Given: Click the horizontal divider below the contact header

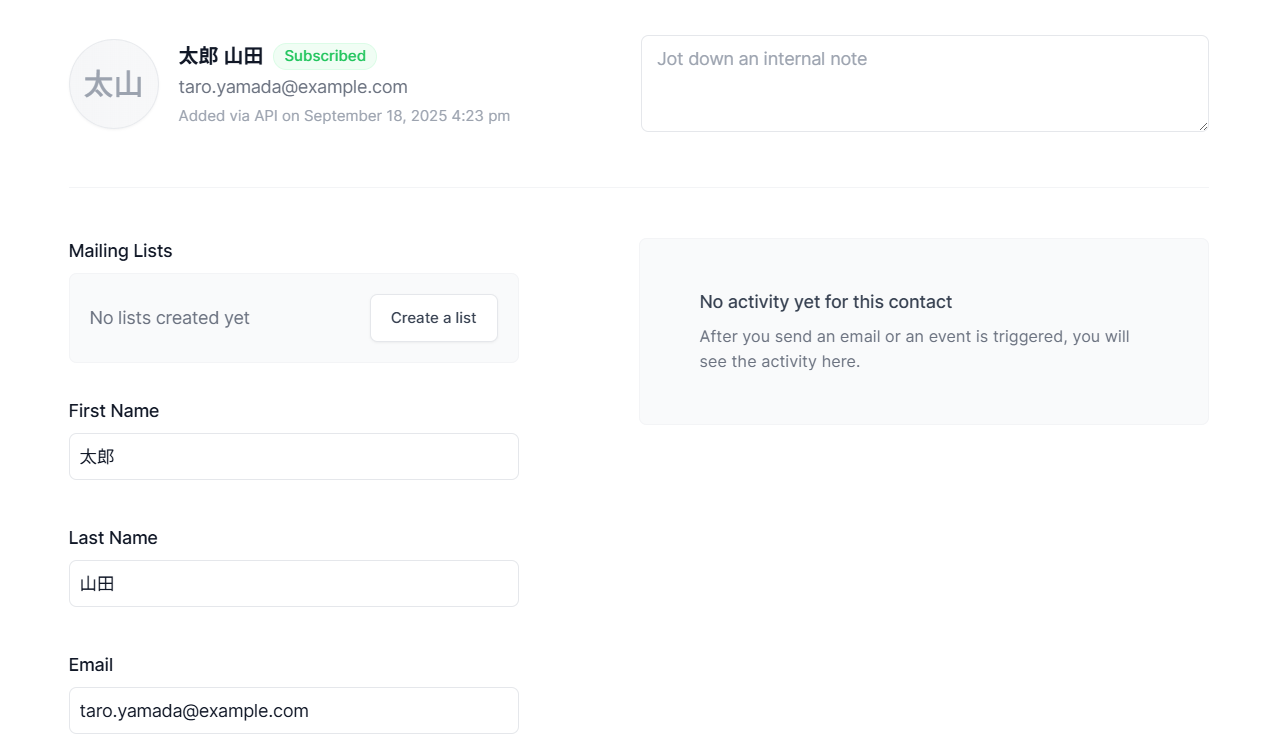Looking at the screenshot, I should pos(638,187).
